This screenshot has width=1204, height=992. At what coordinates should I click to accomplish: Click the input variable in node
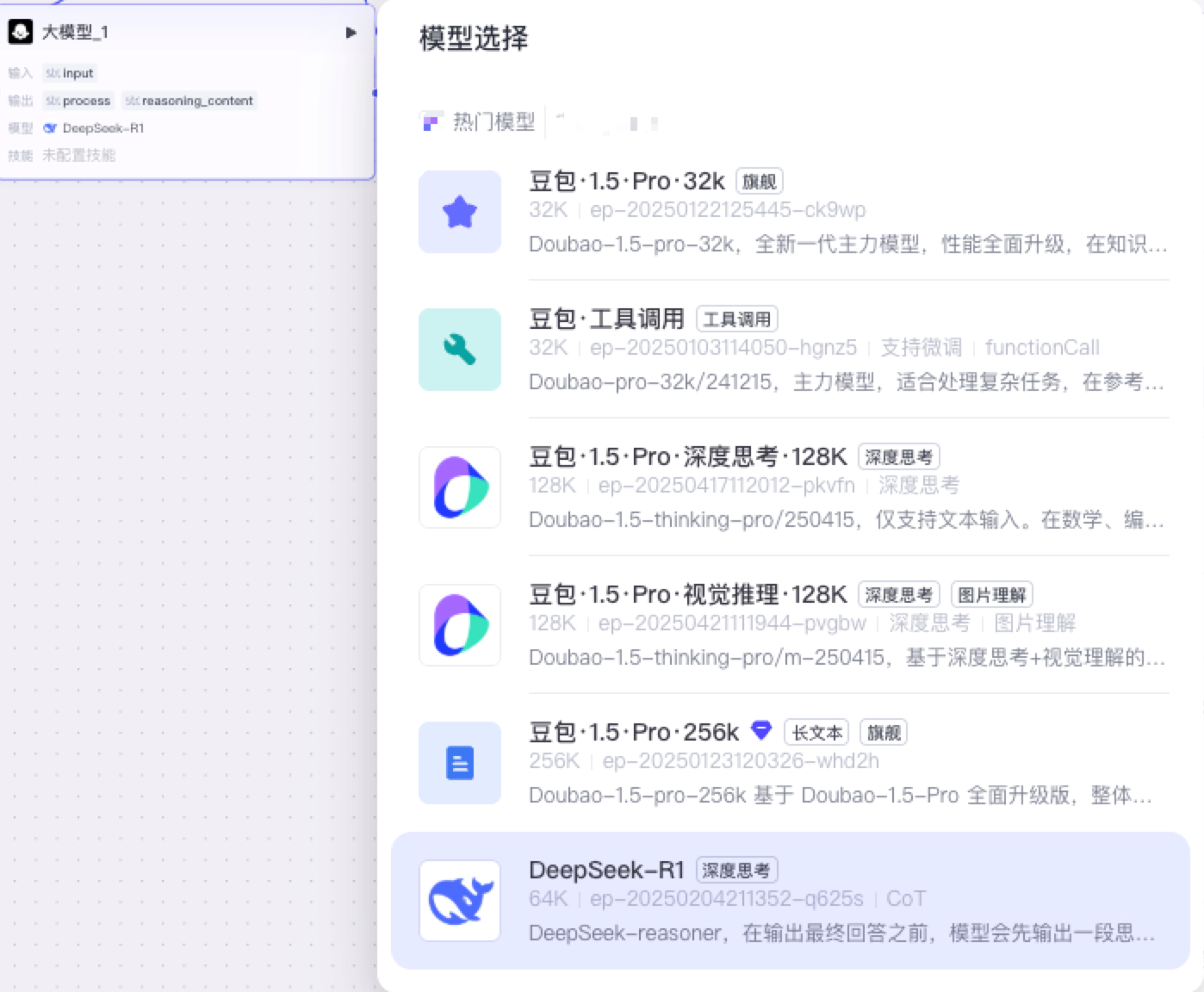click(71, 73)
